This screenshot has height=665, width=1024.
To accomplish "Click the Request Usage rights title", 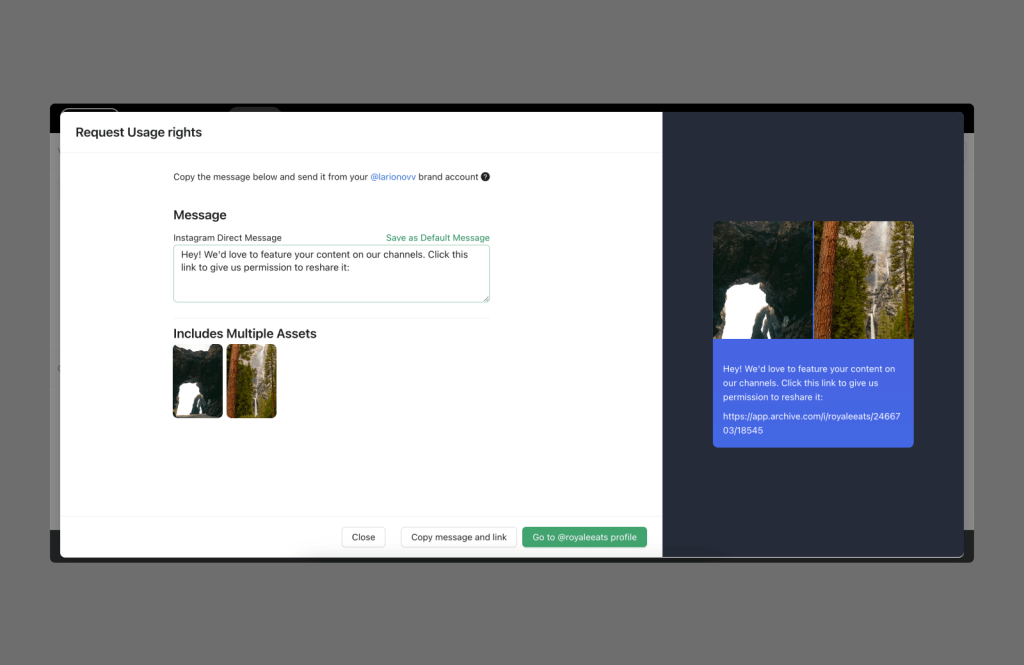I will (139, 132).
